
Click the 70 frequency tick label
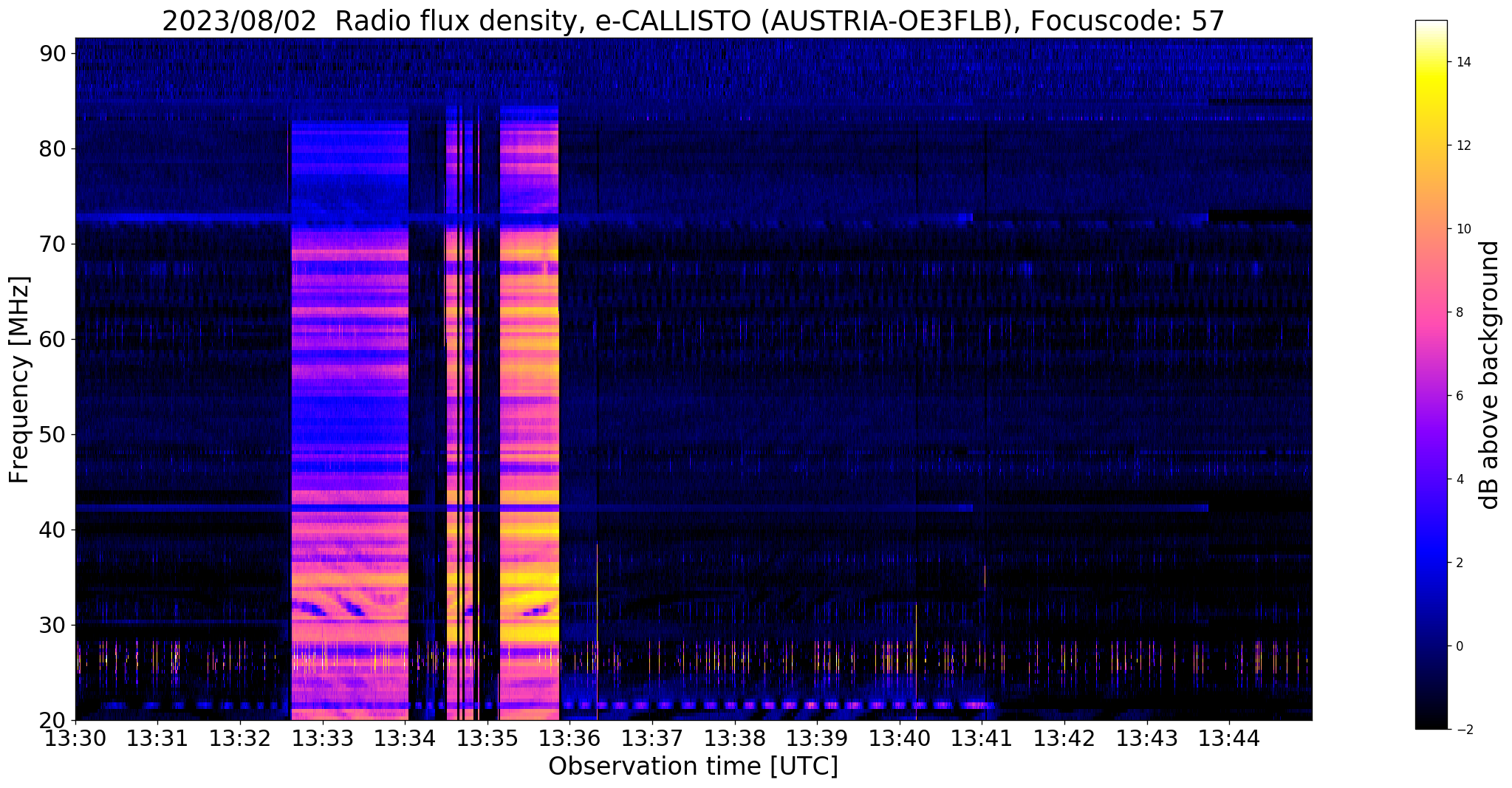click(53, 244)
